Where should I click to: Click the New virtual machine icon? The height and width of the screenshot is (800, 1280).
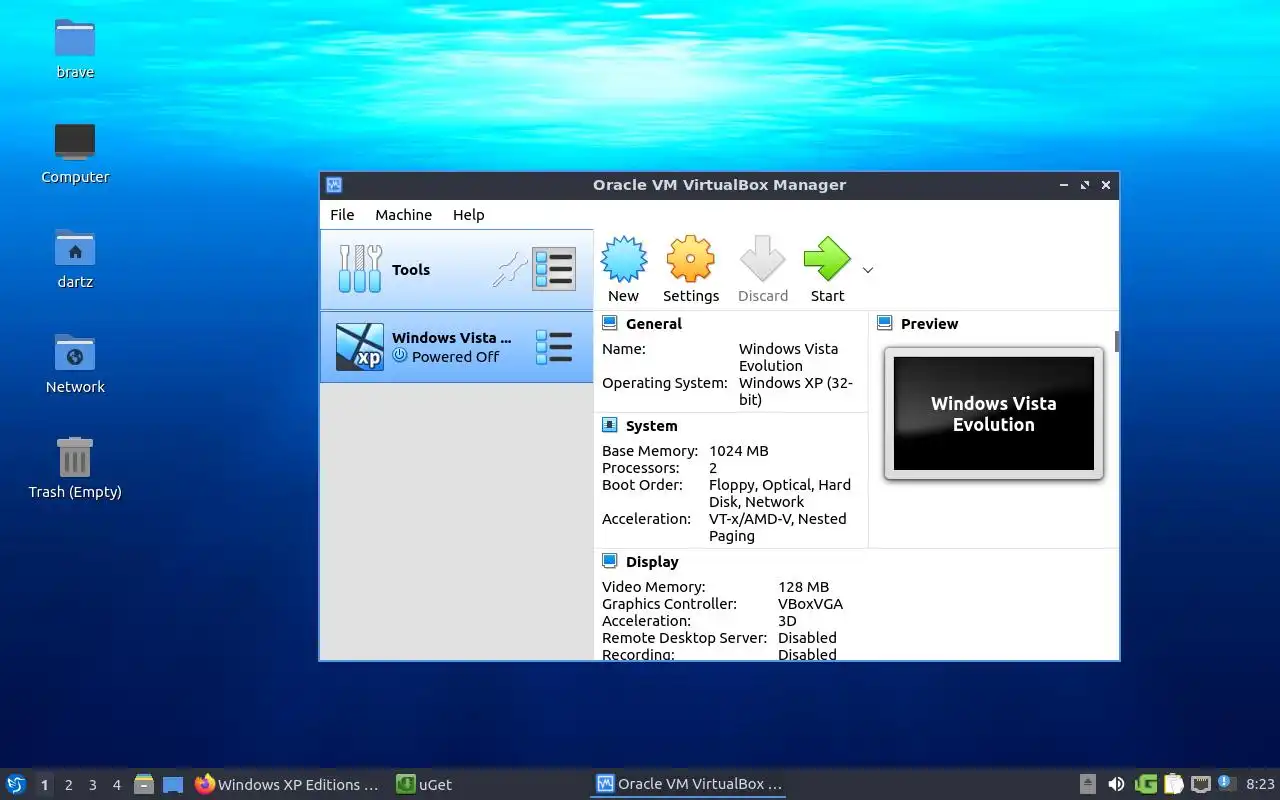click(x=624, y=260)
